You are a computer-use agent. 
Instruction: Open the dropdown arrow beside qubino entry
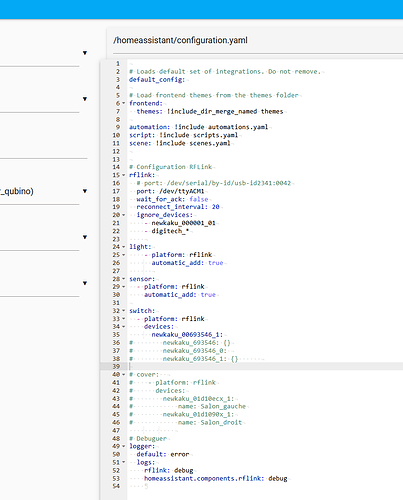point(85,191)
